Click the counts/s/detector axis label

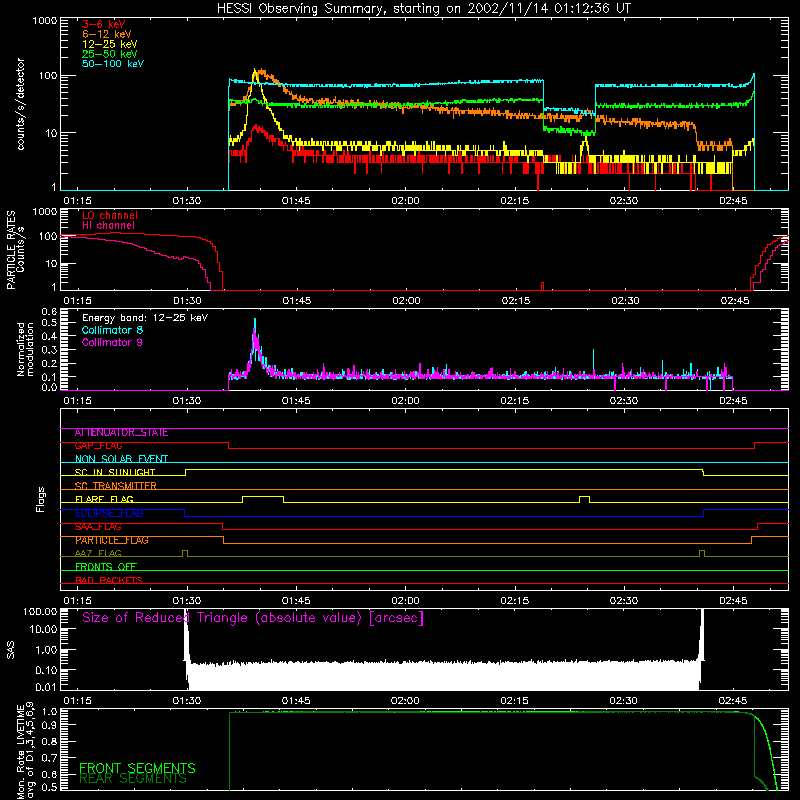(20, 104)
